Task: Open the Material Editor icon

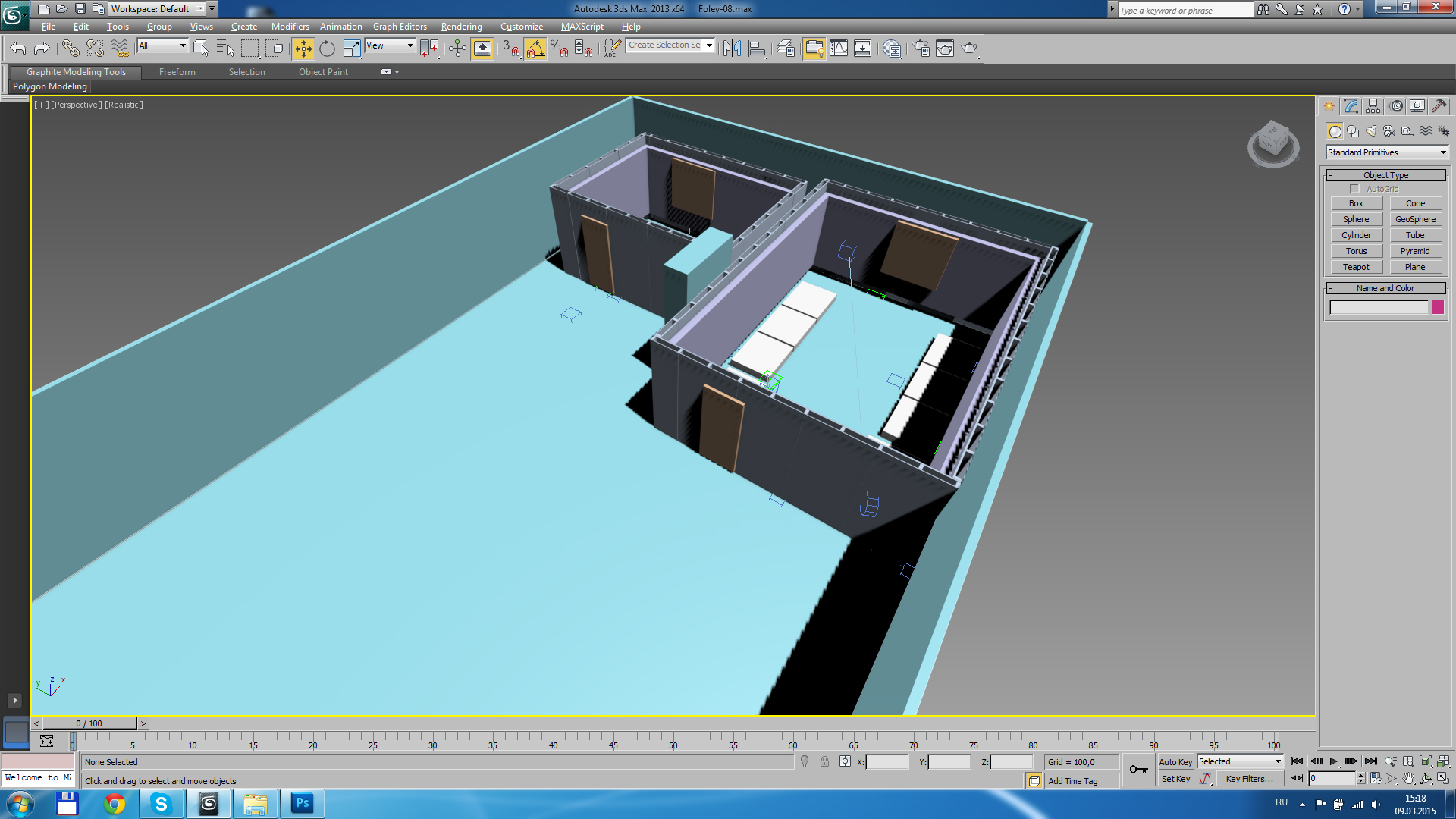Action: (892, 49)
